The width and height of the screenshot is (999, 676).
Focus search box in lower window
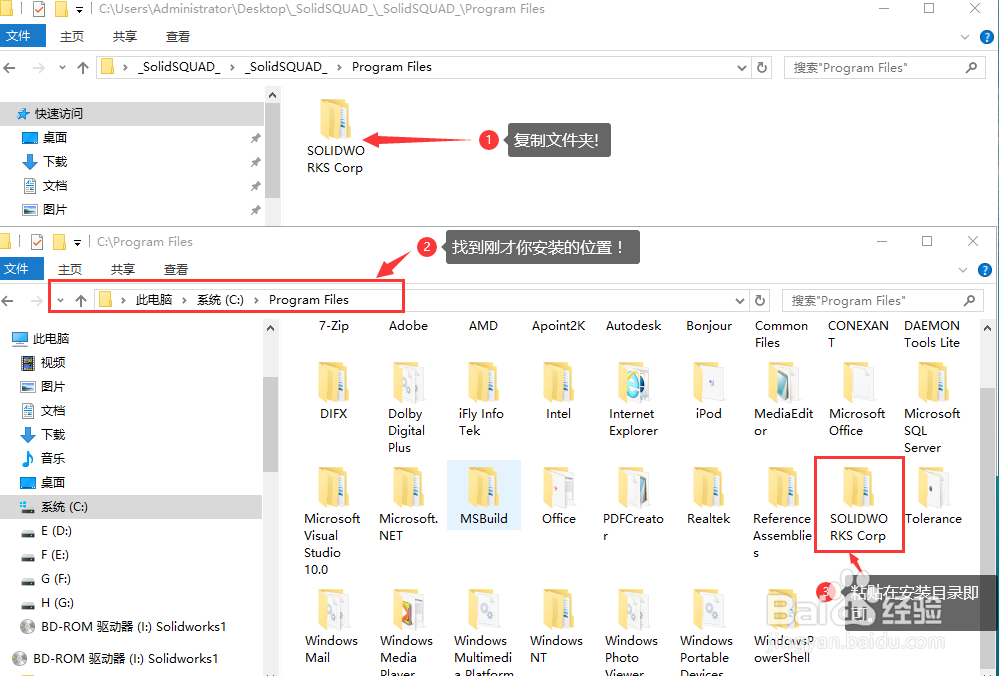pyautogui.click(x=883, y=301)
